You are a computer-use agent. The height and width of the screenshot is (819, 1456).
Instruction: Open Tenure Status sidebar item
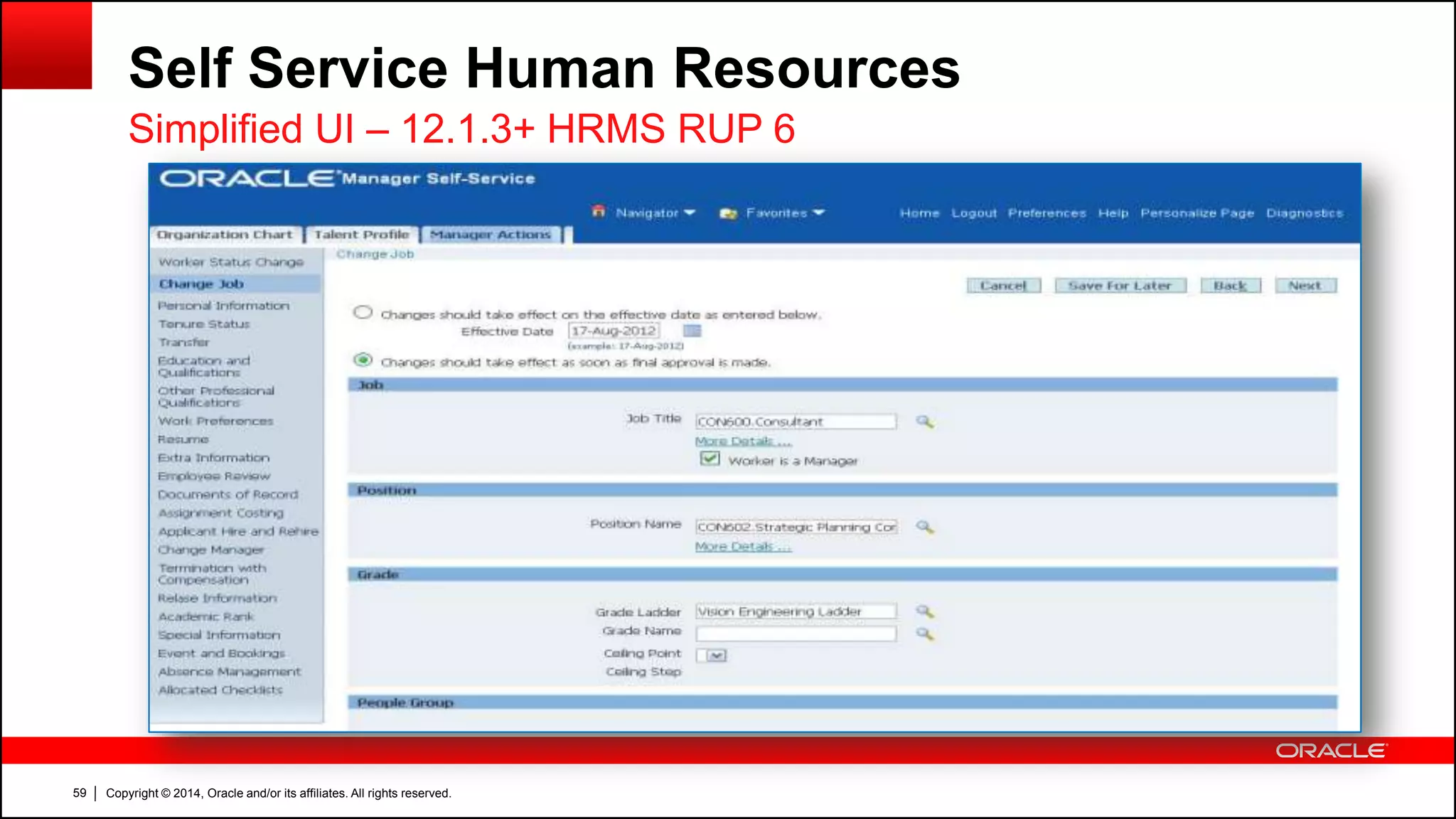(x=204, y=324)
